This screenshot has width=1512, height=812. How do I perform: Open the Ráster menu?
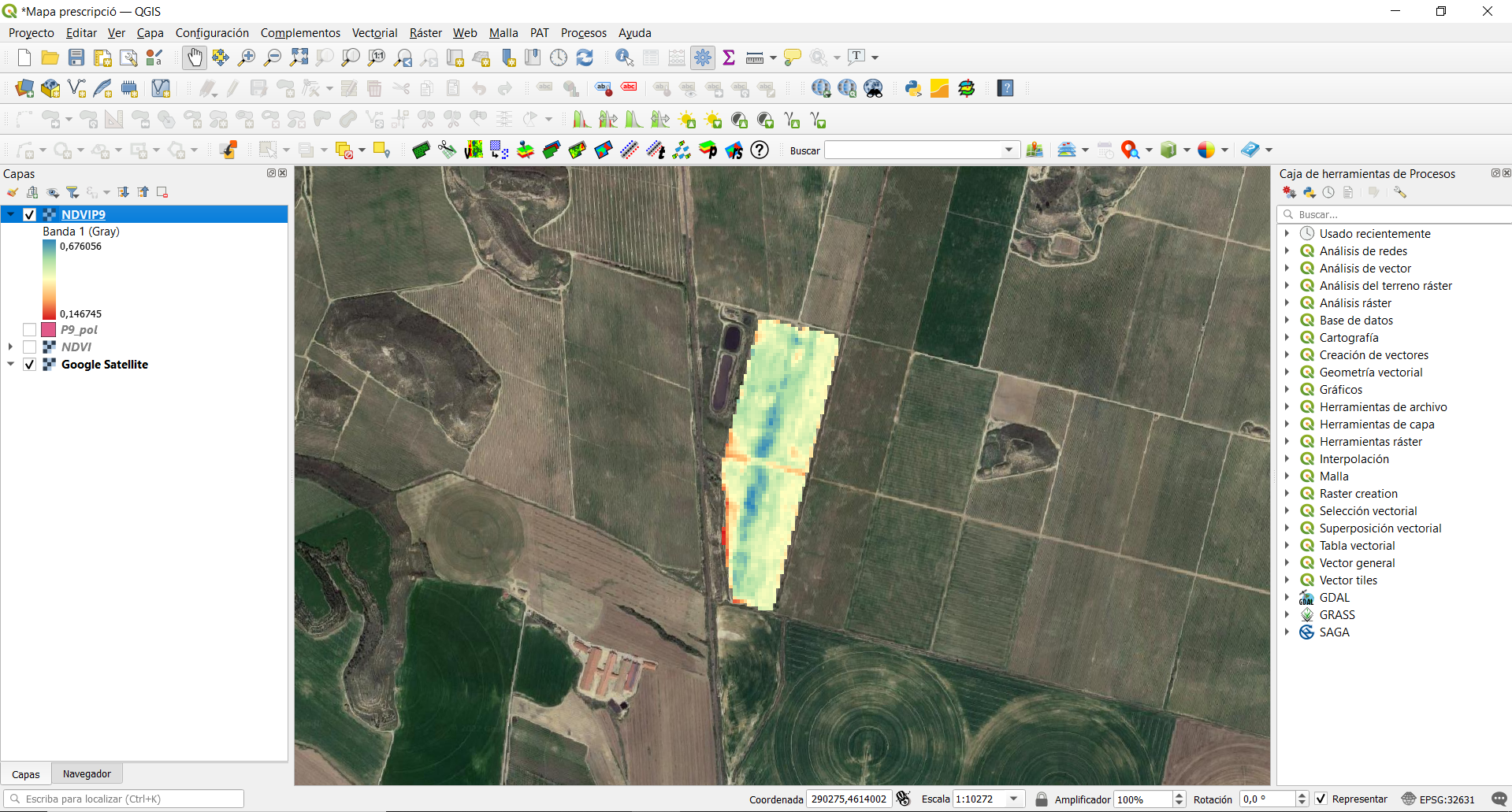(425, 33)
